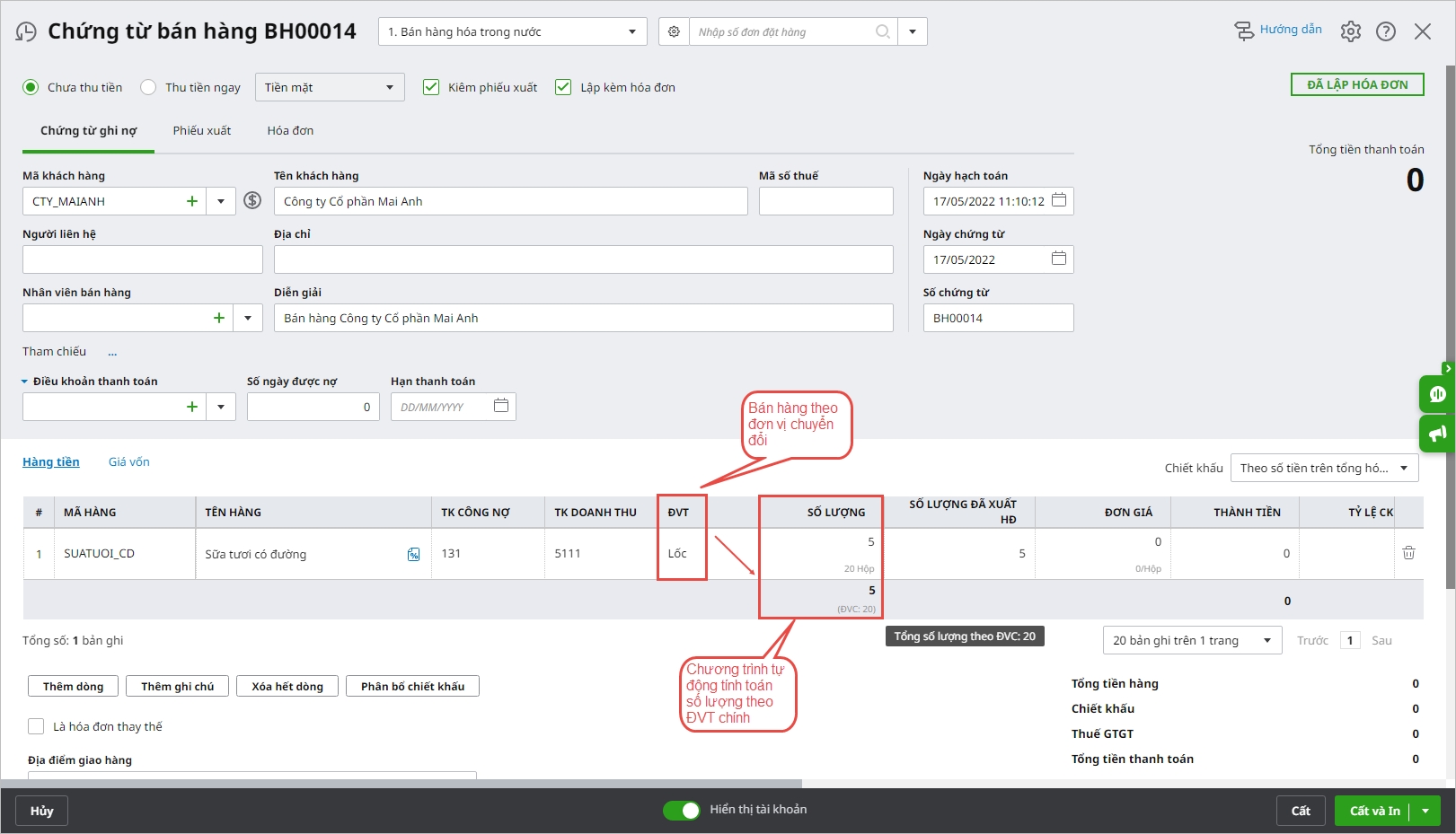This screenshot has height=834, width=1456.
Task: Click the customer debt dollar icon
Action: (252, 201)
